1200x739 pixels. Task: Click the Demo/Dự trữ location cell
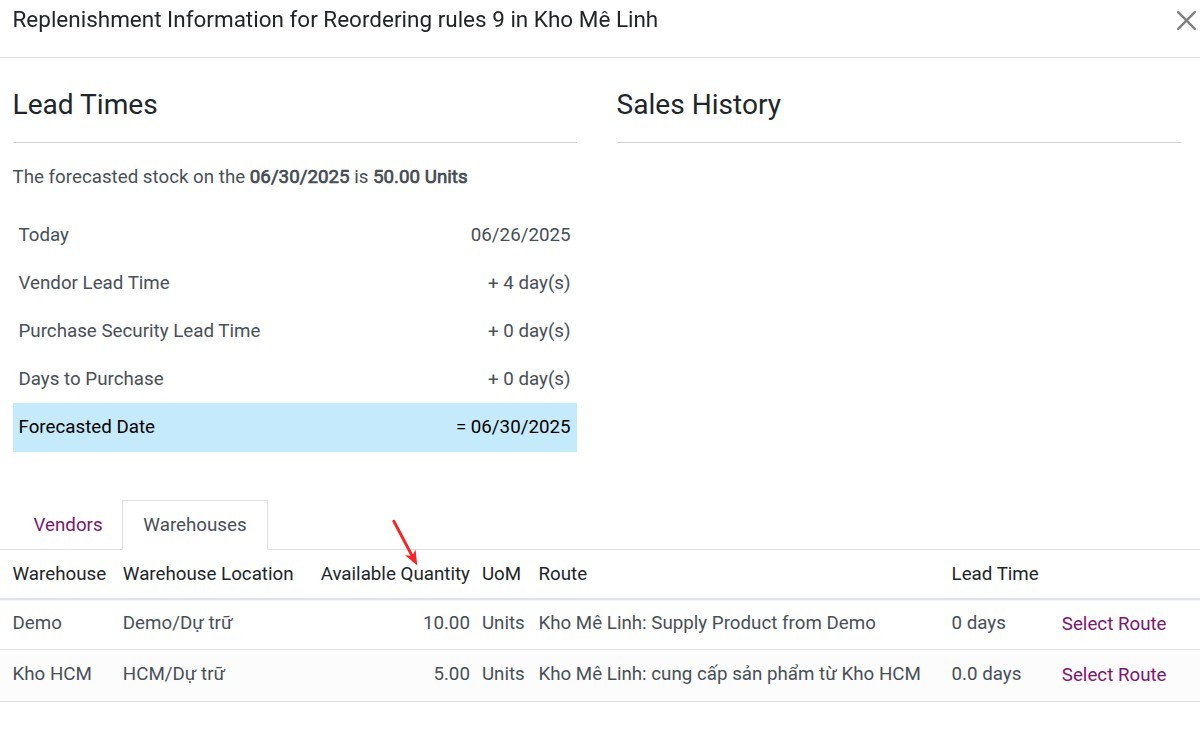click(178, 623)
